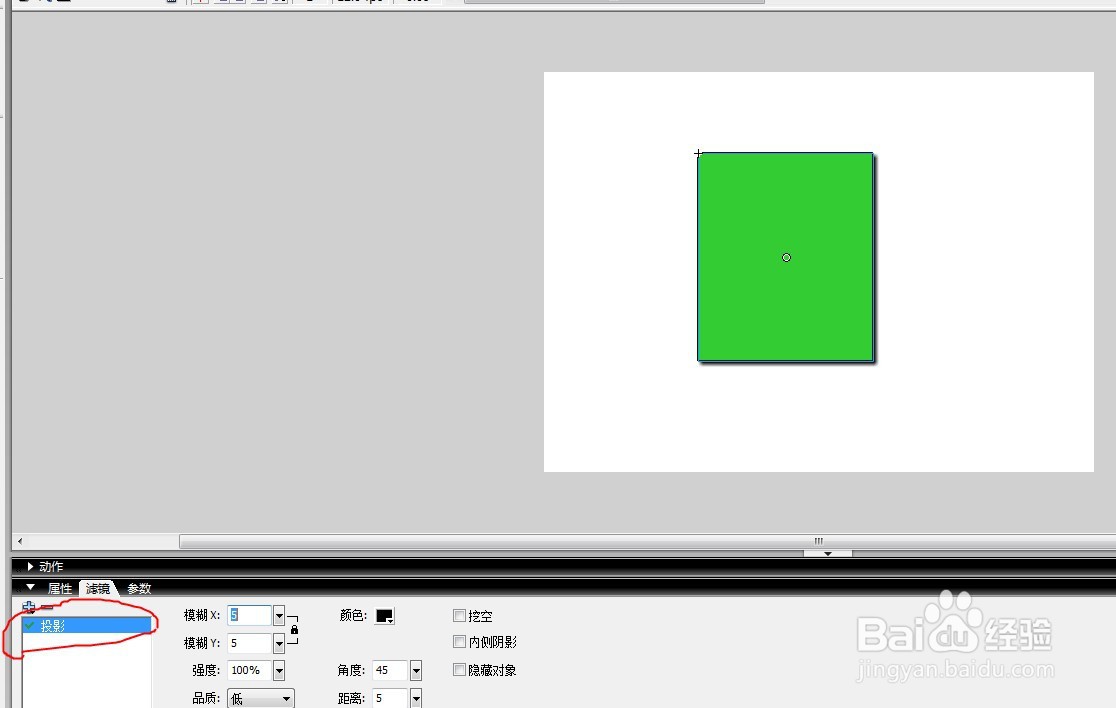The width and height of the screenshot is (1116, 708).
Task: Open the 模糊 Y value slider arrow
Action: 279,643
